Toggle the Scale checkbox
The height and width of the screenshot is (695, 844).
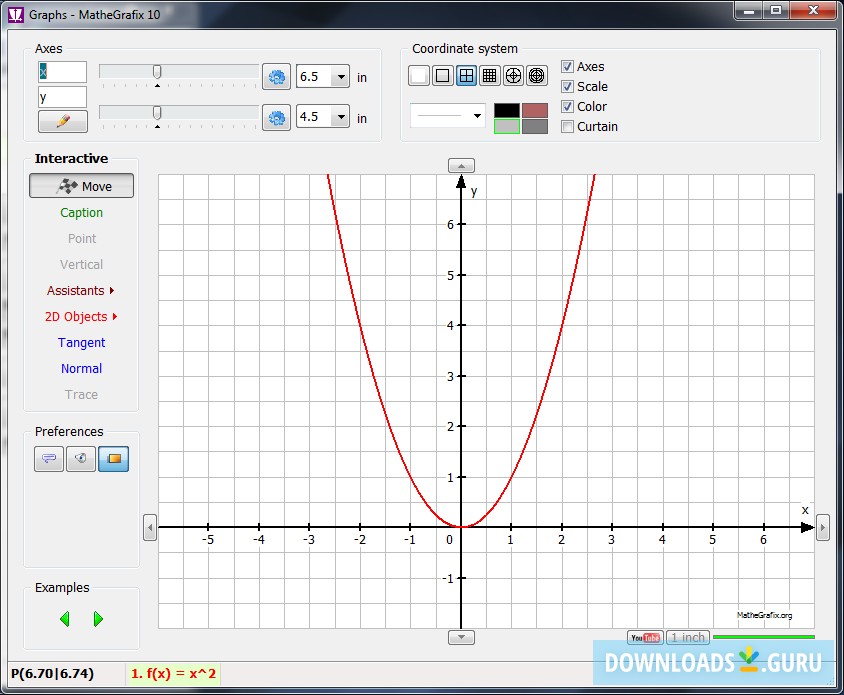pos(568,87)
